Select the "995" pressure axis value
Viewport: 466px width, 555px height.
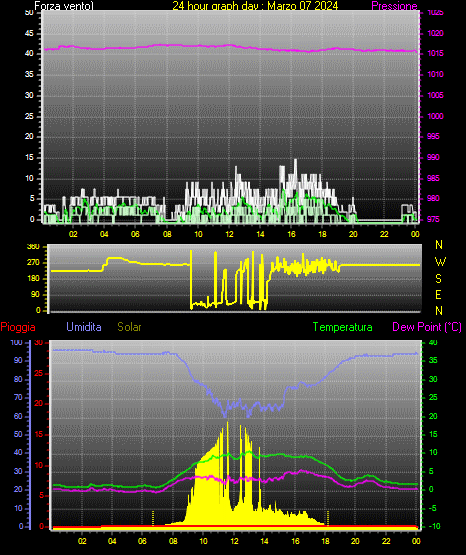[x=433, y=136]
